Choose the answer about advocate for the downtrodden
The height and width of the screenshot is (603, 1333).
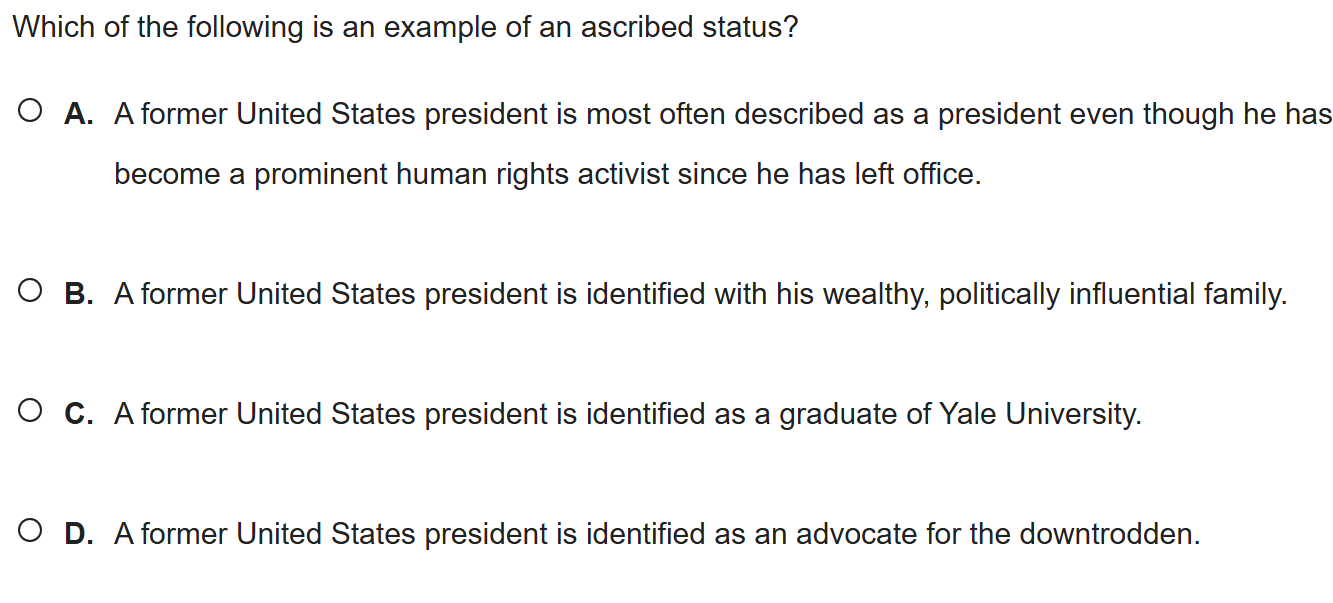coord(656,534)
